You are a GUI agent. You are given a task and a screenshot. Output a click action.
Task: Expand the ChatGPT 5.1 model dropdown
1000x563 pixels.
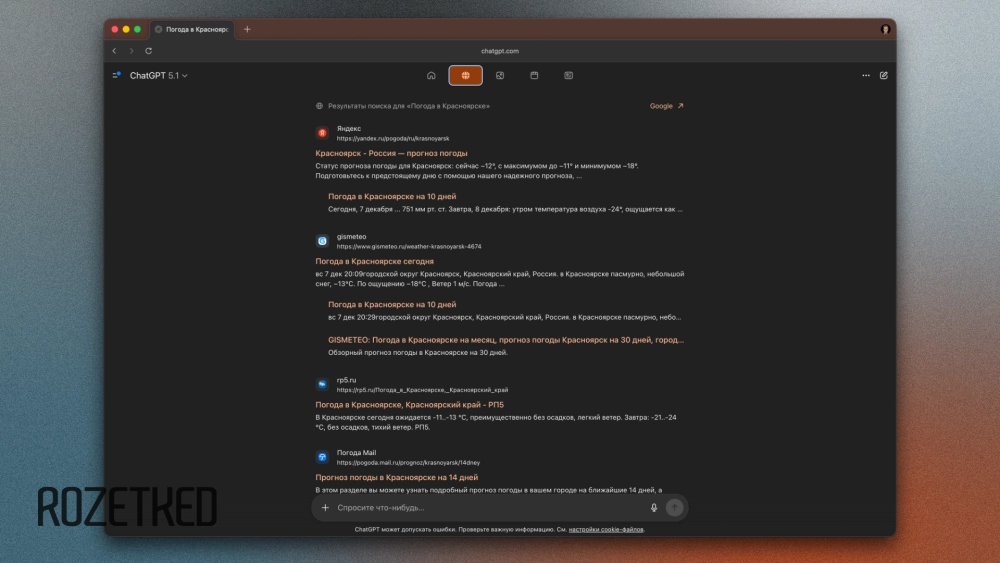click(x=159, y=76)
